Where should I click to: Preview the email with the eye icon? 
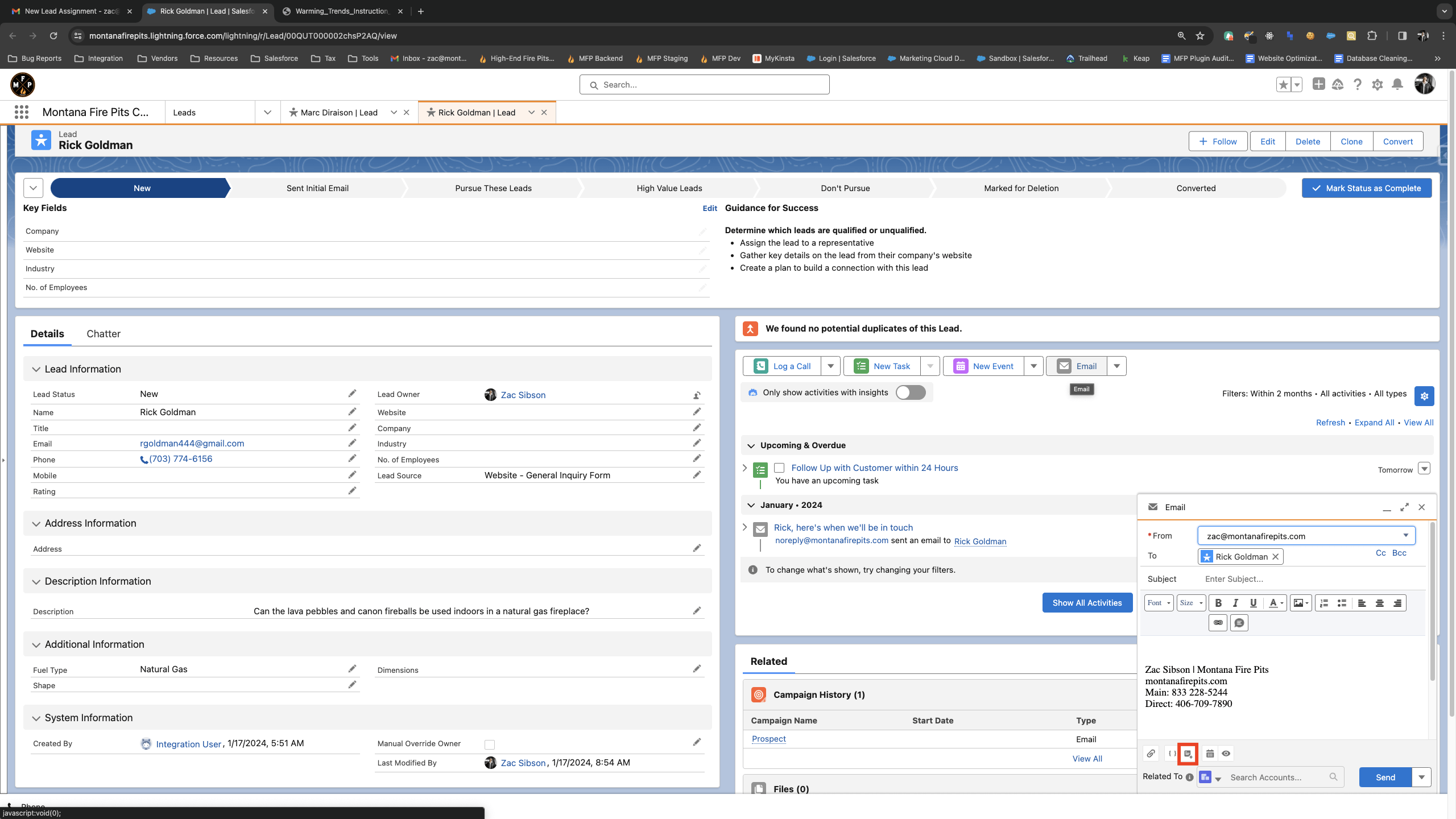(1226, 754)
